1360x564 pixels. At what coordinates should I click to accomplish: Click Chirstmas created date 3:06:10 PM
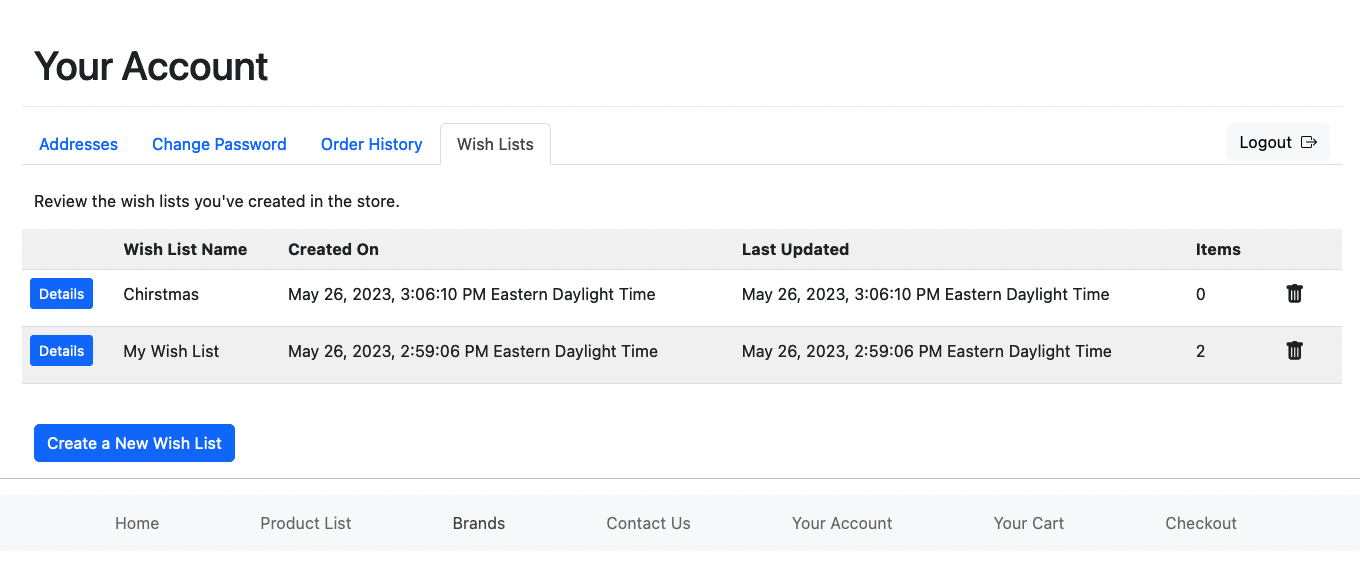[472, 294]
